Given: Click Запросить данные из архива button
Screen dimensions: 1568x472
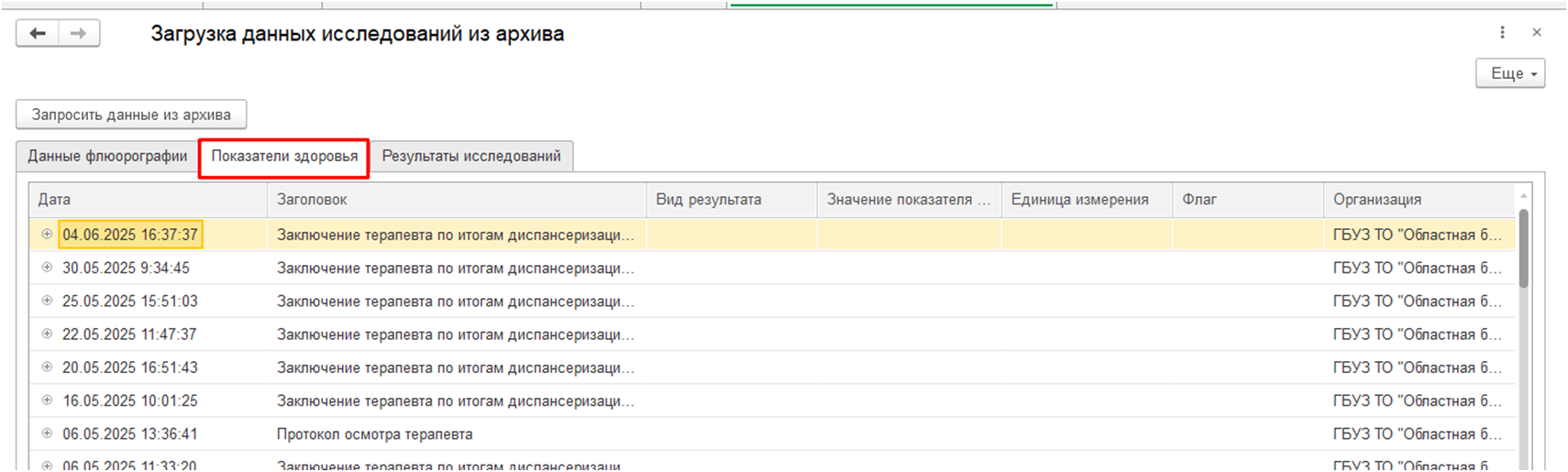Looking at the screenshot, I should pyautogui.click(x=131, y=115).
